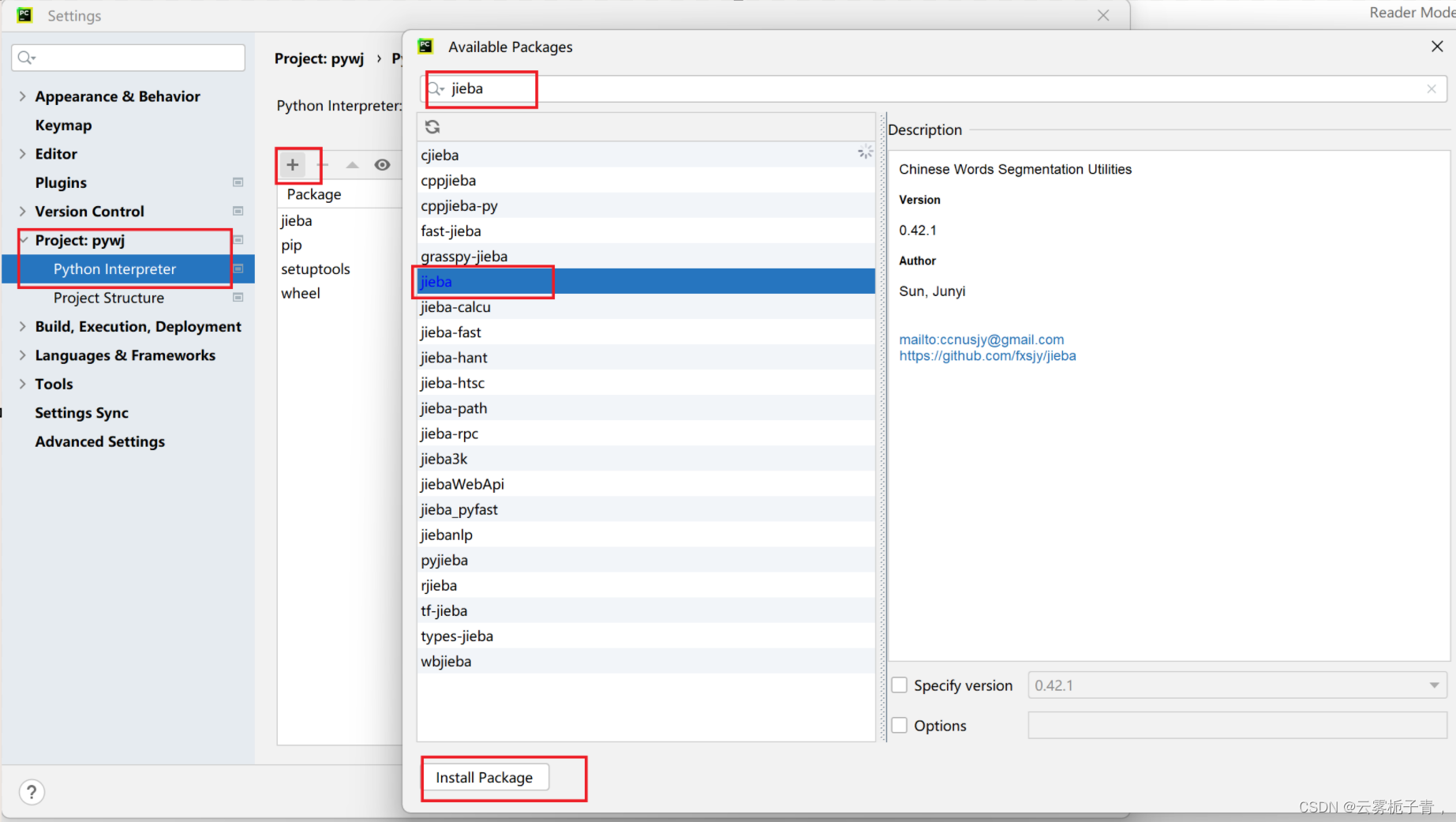Screen dimensions: 1456x822
Task: Open Project Structure settings page
Action: (109, 298)
